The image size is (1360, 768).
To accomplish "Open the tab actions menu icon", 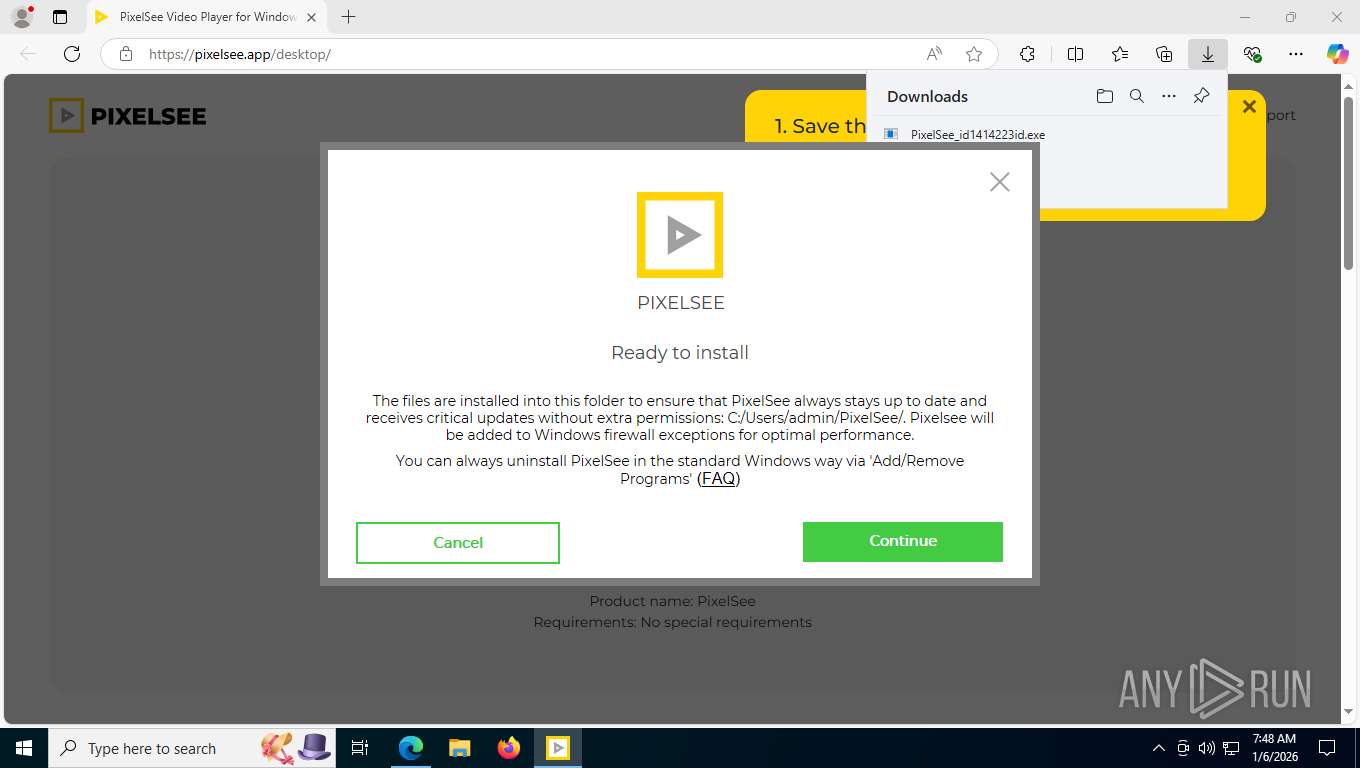I will click(60, 17).
